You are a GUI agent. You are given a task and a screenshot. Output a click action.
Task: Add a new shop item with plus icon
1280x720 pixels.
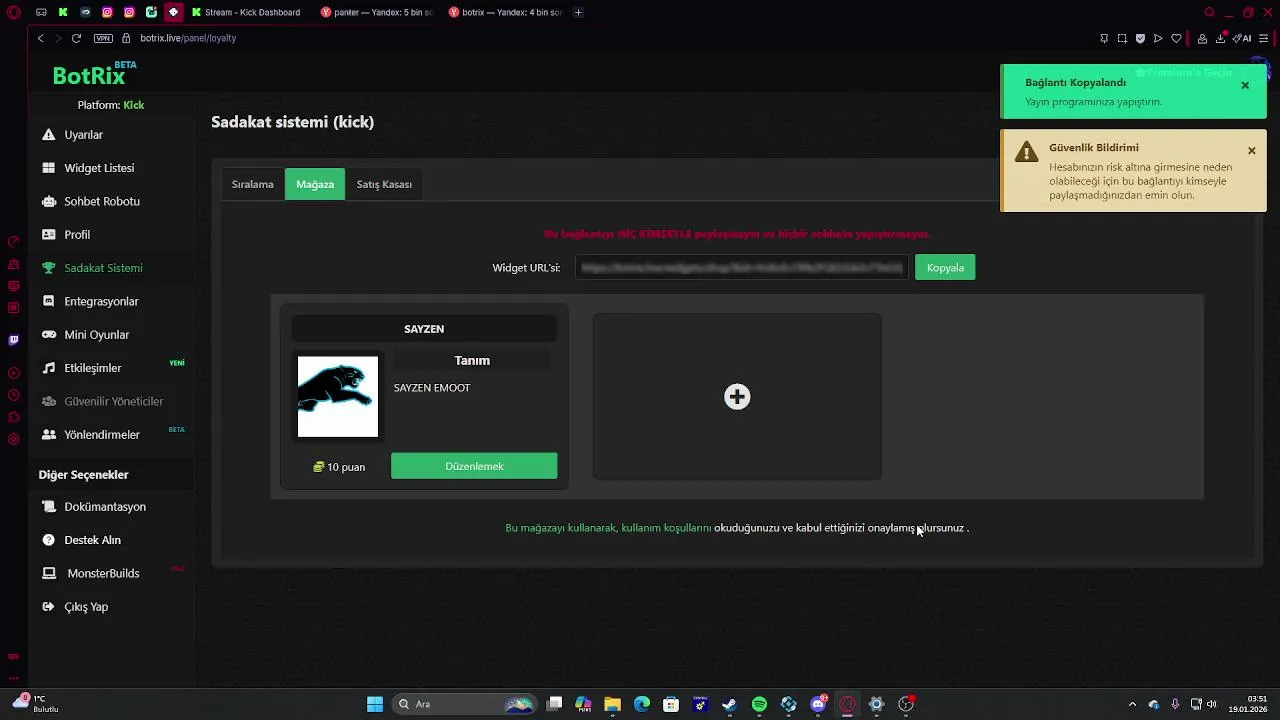(x=737, y=397)
